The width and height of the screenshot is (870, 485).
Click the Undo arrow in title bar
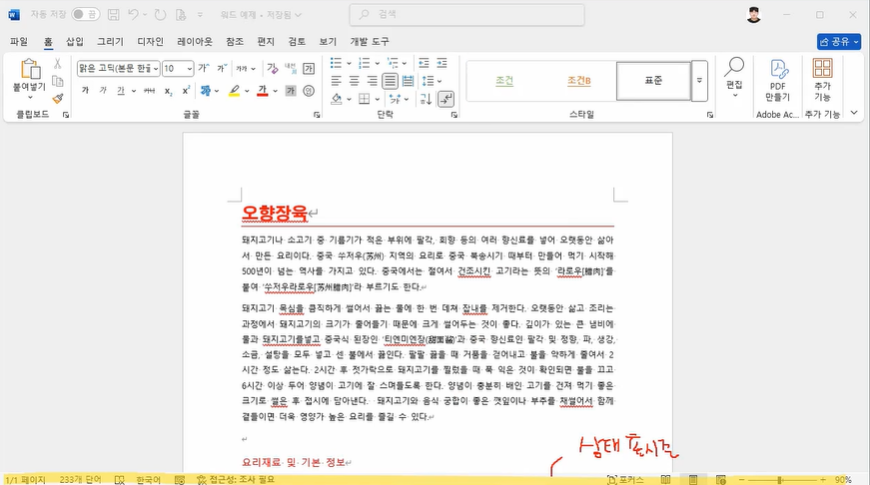pyautogui.click(x=133, y=15)
